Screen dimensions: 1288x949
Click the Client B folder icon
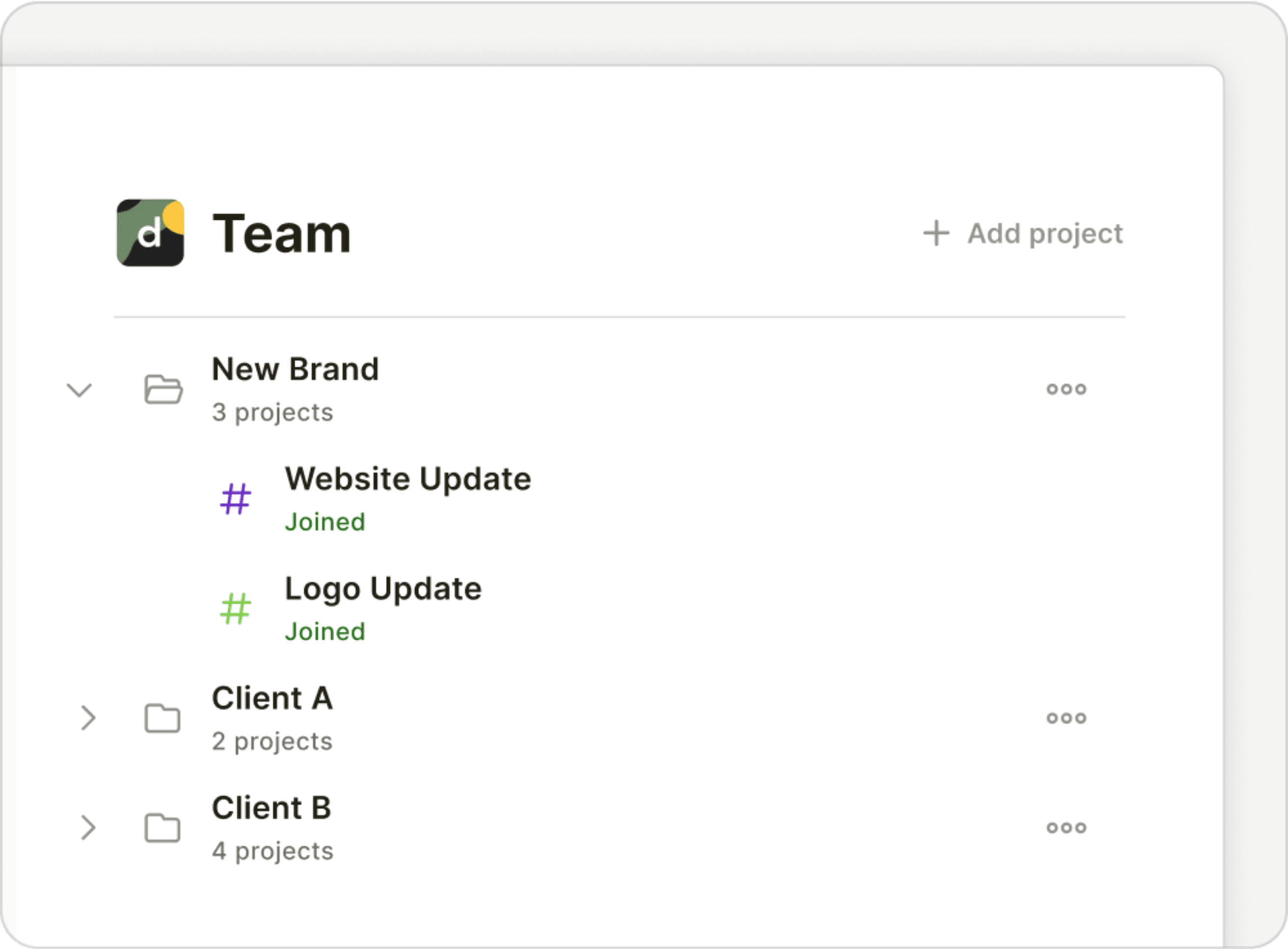(162, 828)
